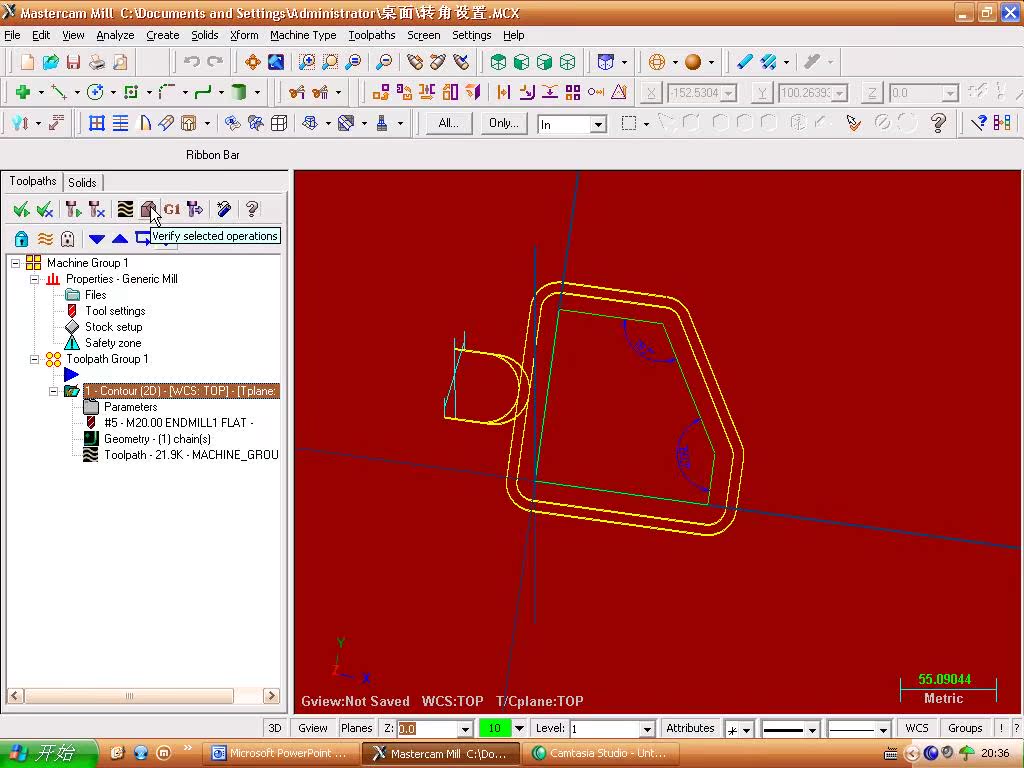Open the line width dropdown
Image resolution: width=1024 pixels, height=768 pixels.
coord(882,729)
